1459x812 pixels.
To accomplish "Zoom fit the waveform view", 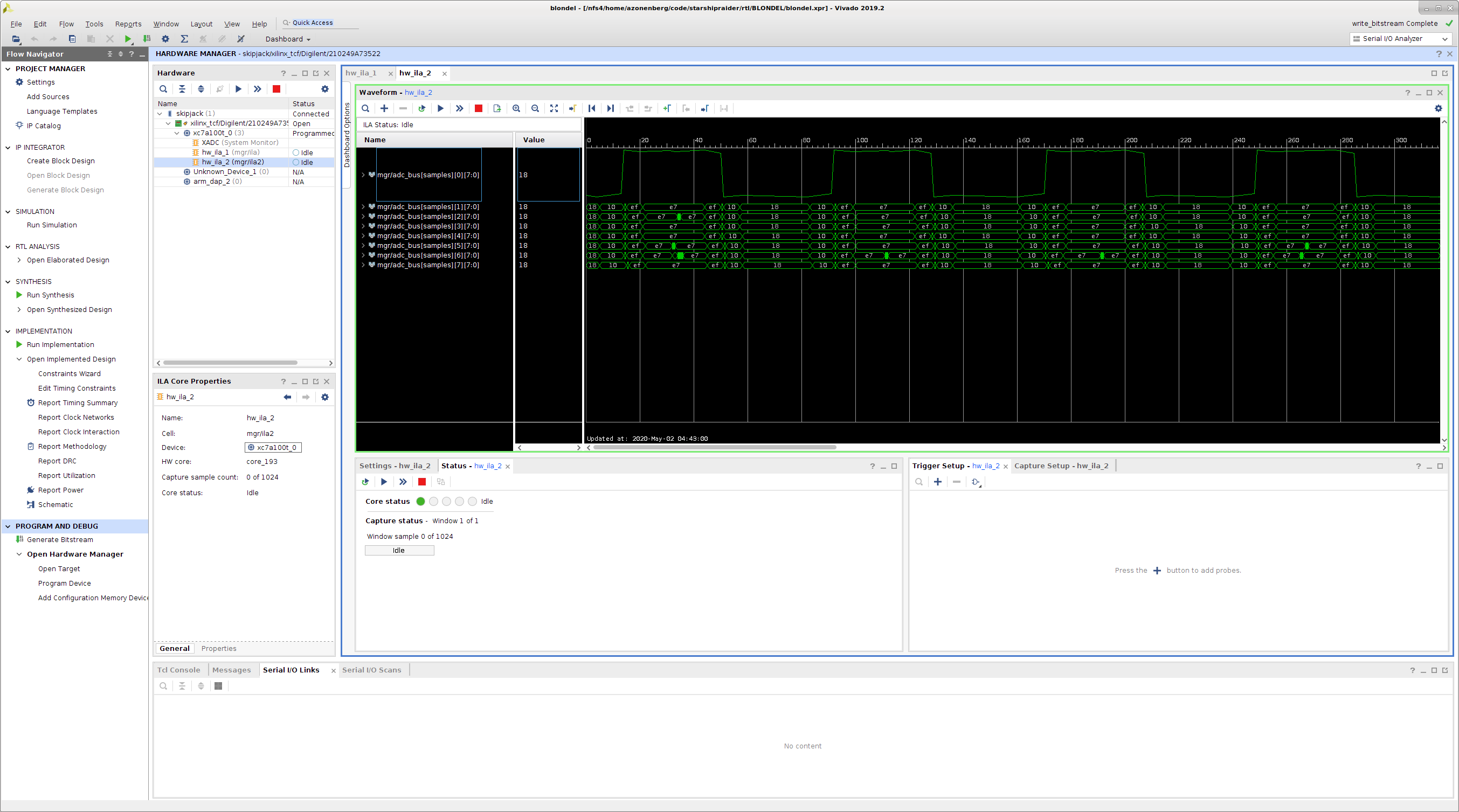I will coord(554,108).
